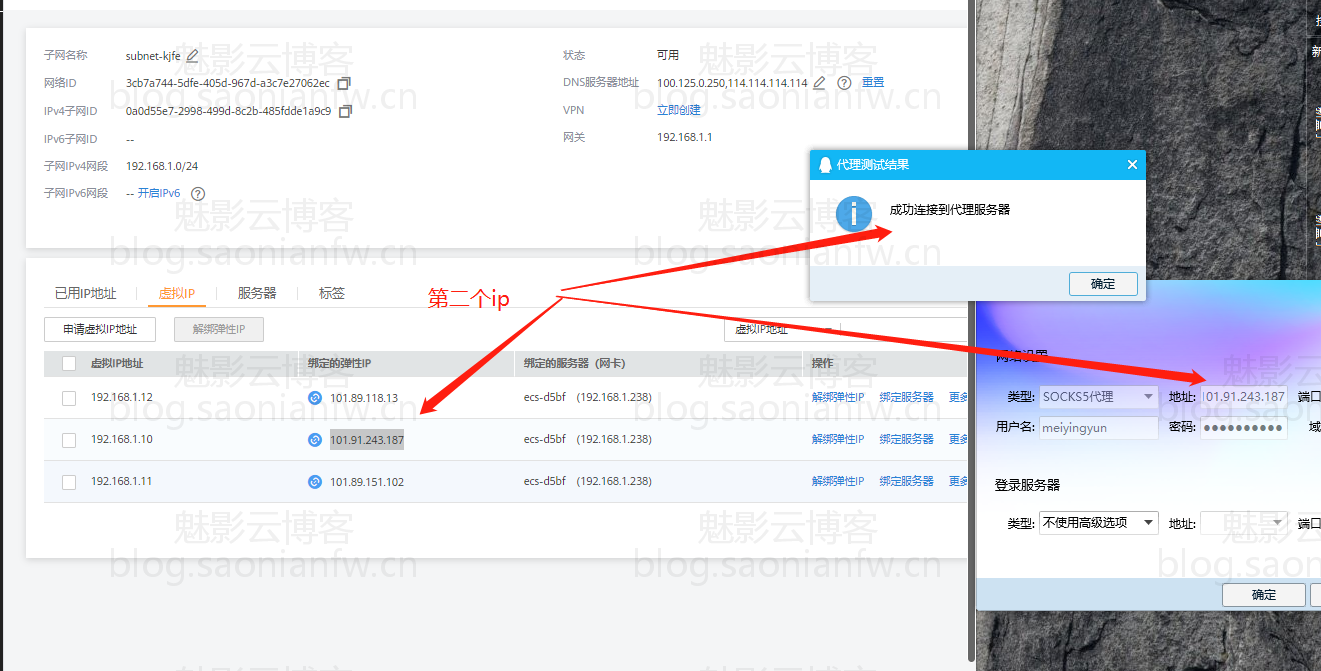1321x671 pixels.
Task: Open help tooltip beside DNS server address
Action: [844, 83]
